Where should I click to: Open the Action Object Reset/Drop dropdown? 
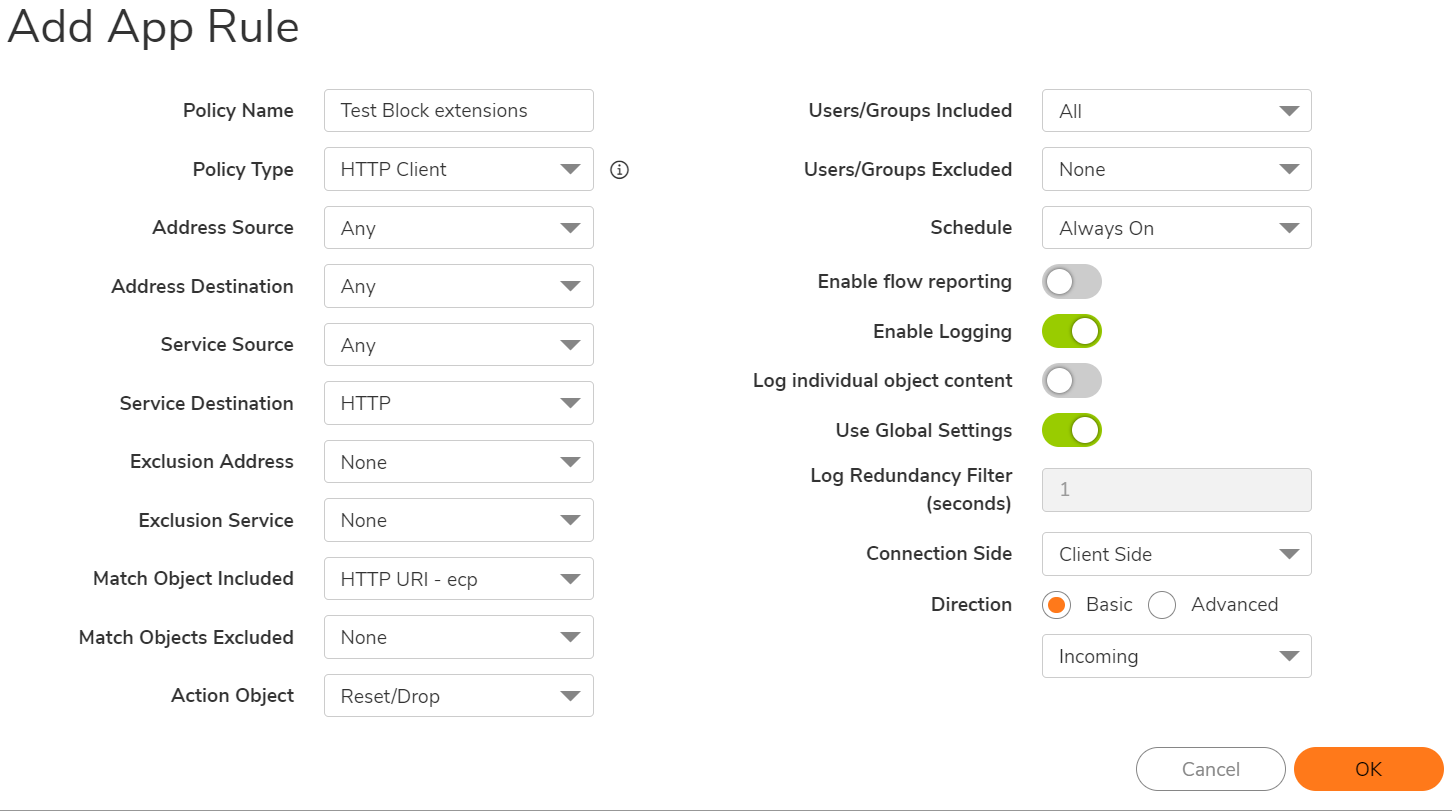coord(459,696)
